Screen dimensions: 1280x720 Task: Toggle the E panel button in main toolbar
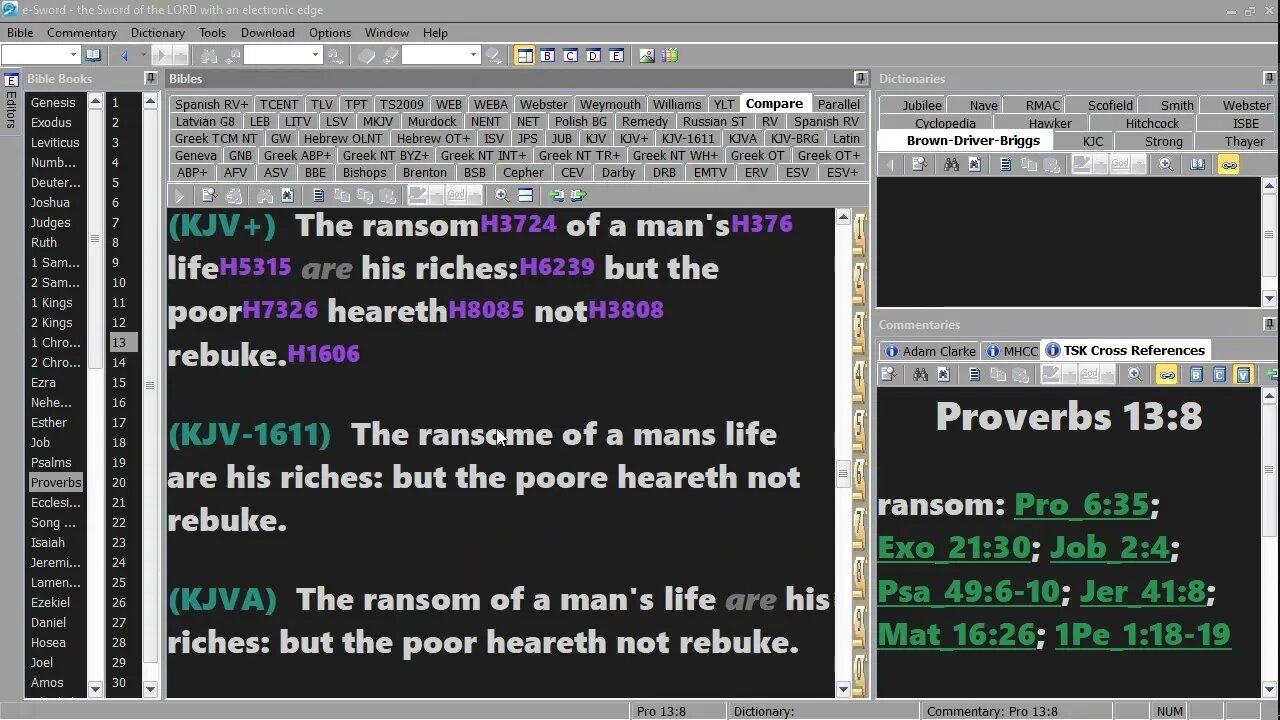[616, 55]
